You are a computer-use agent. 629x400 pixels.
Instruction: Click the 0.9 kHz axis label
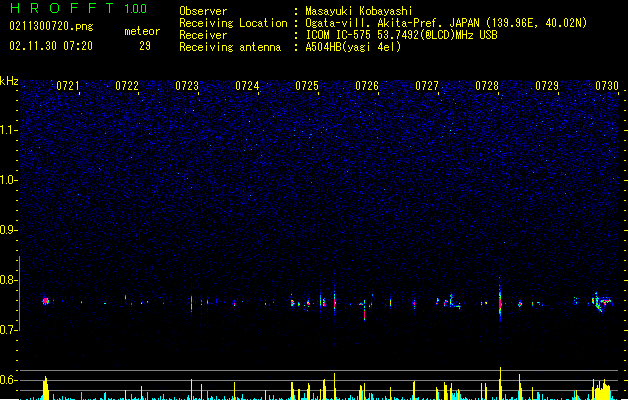click(9, 230)
